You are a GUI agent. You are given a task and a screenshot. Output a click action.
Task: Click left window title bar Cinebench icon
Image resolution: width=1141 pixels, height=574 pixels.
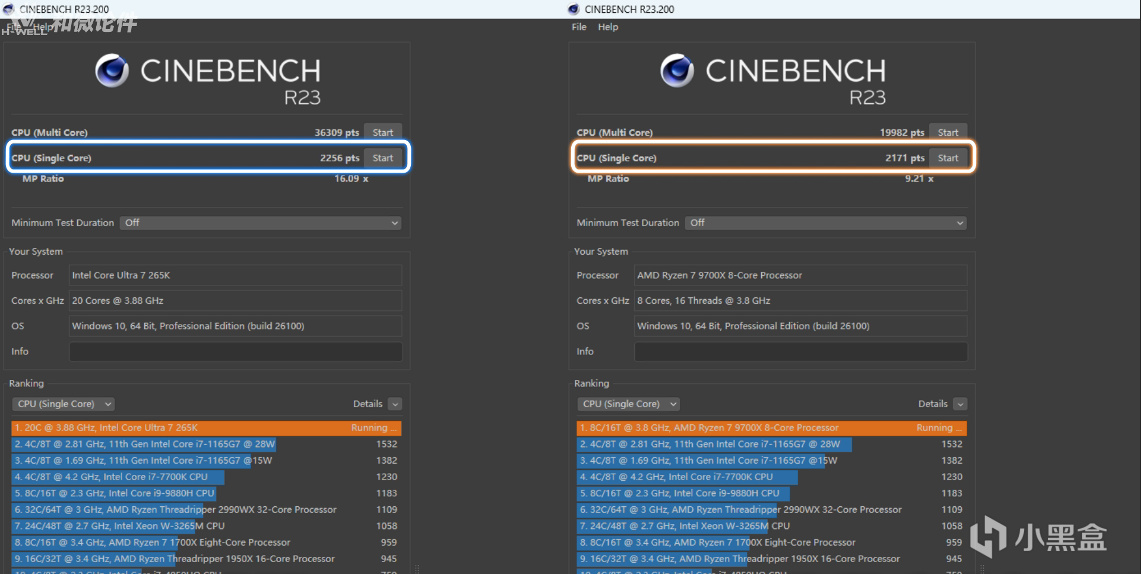(x=9, y=9)
